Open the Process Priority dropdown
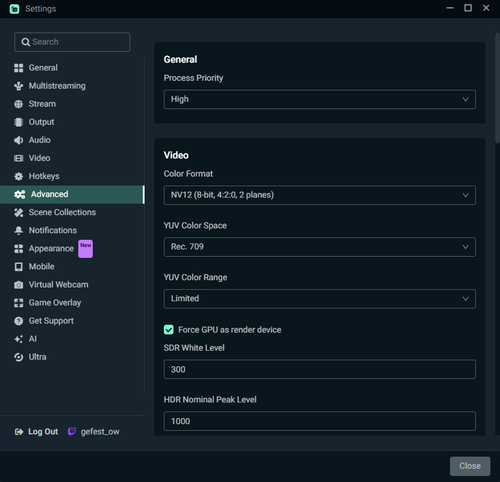Viewport: 500px width, 482px height. 320,99
